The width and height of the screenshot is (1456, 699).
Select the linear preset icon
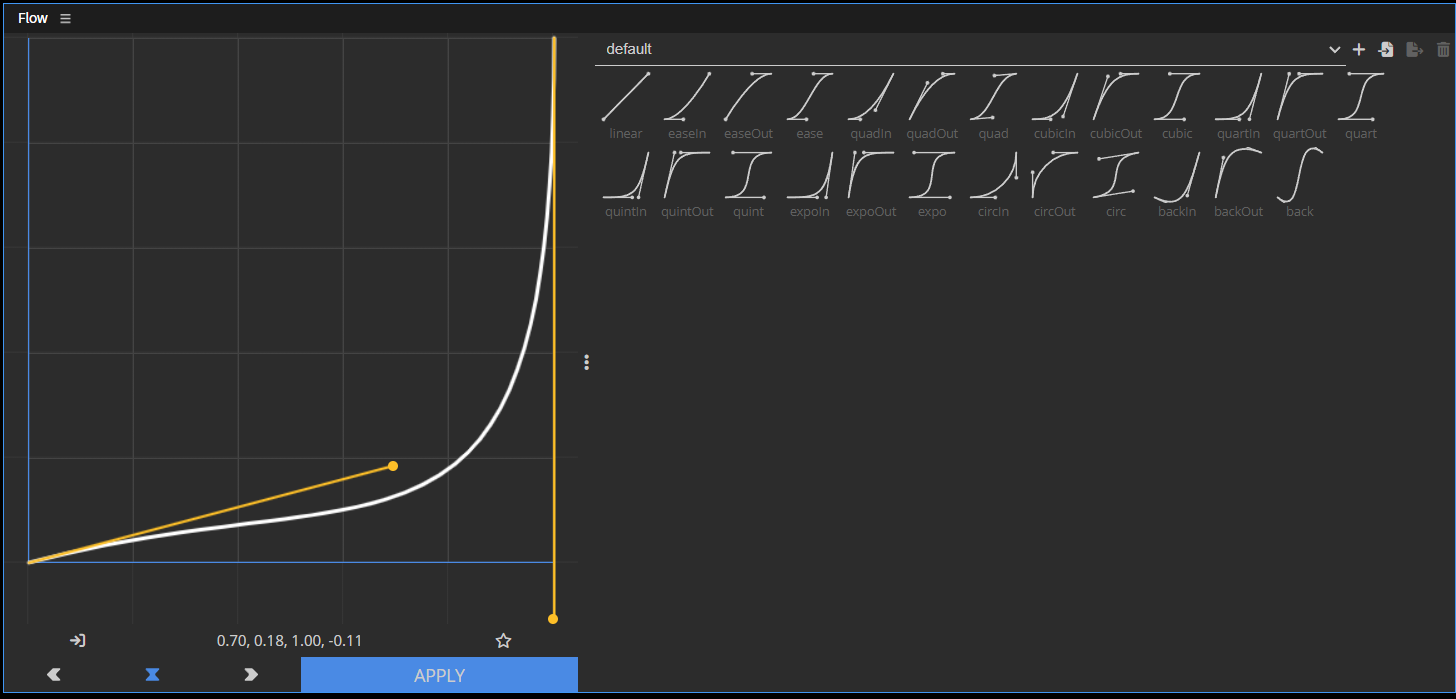click(625, 95)
